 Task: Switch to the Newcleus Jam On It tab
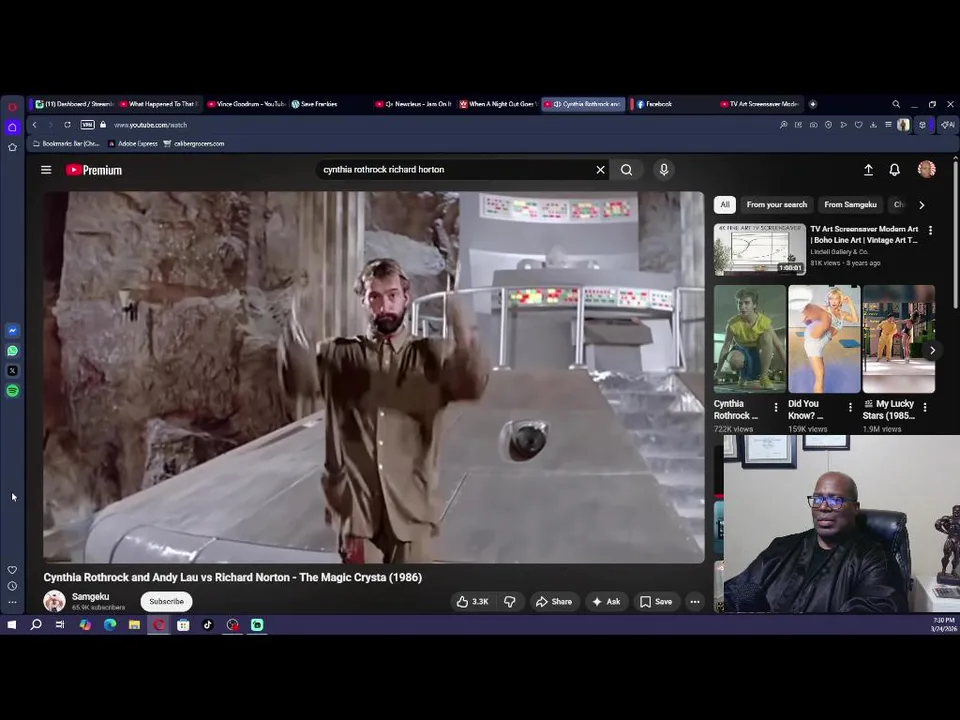[414, 104]
